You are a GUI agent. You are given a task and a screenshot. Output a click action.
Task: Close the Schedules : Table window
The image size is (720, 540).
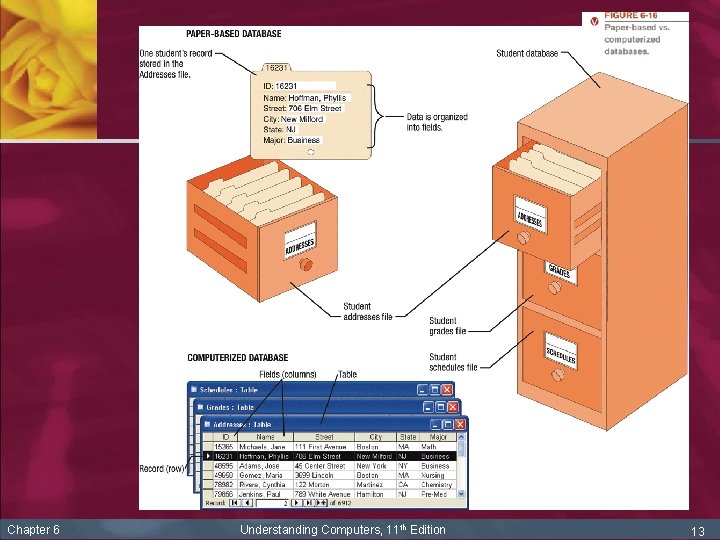(446, 390)
